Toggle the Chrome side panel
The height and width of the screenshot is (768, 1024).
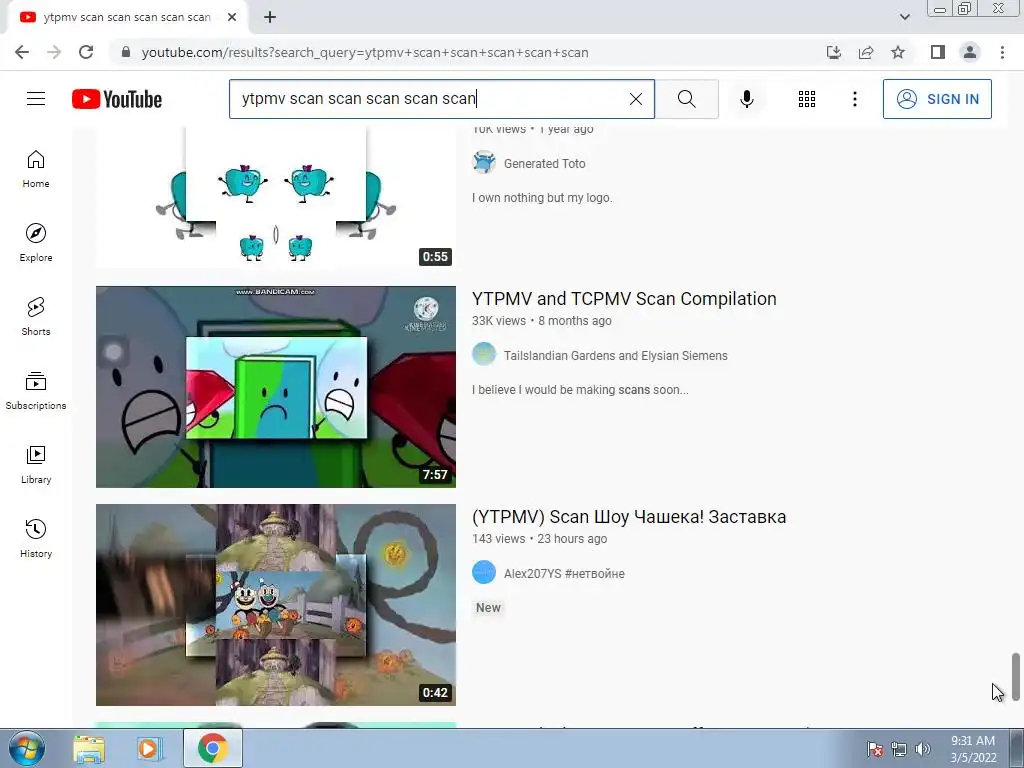coord(938,52)
